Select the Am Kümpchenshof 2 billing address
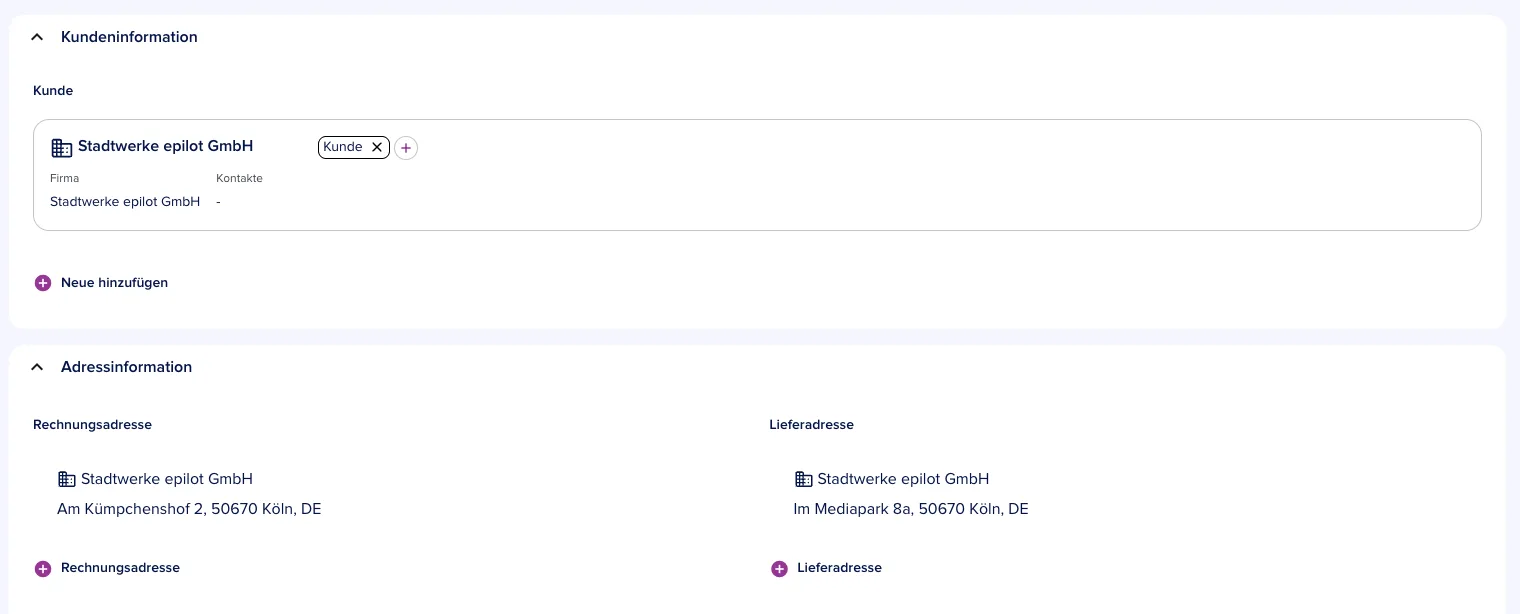Image resolution: width=1520 pixels, height=614 pixels. [x=189, y=509]
